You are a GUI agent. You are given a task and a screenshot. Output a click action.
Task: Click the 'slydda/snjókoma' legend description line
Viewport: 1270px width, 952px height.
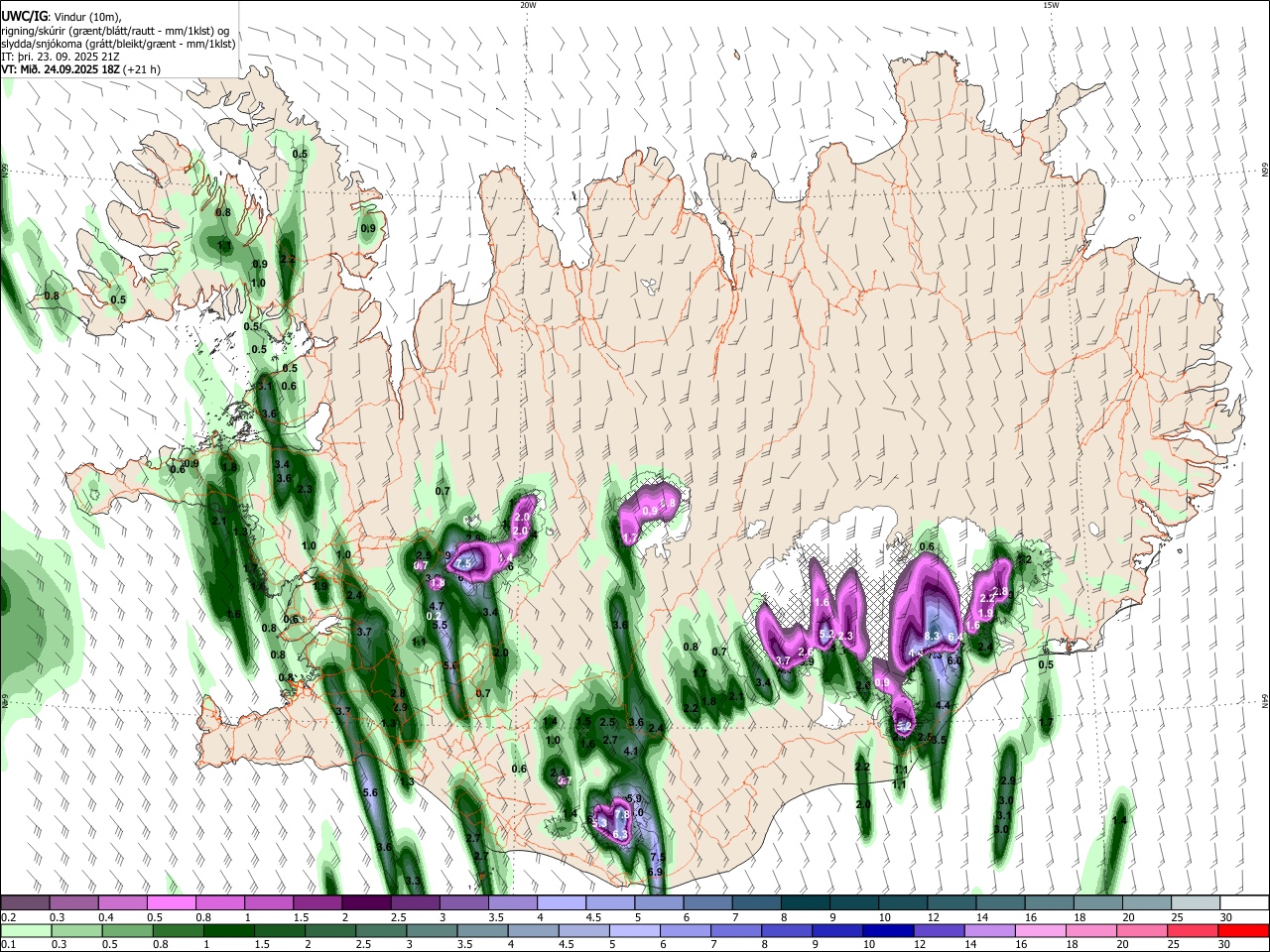coord(118,44)
